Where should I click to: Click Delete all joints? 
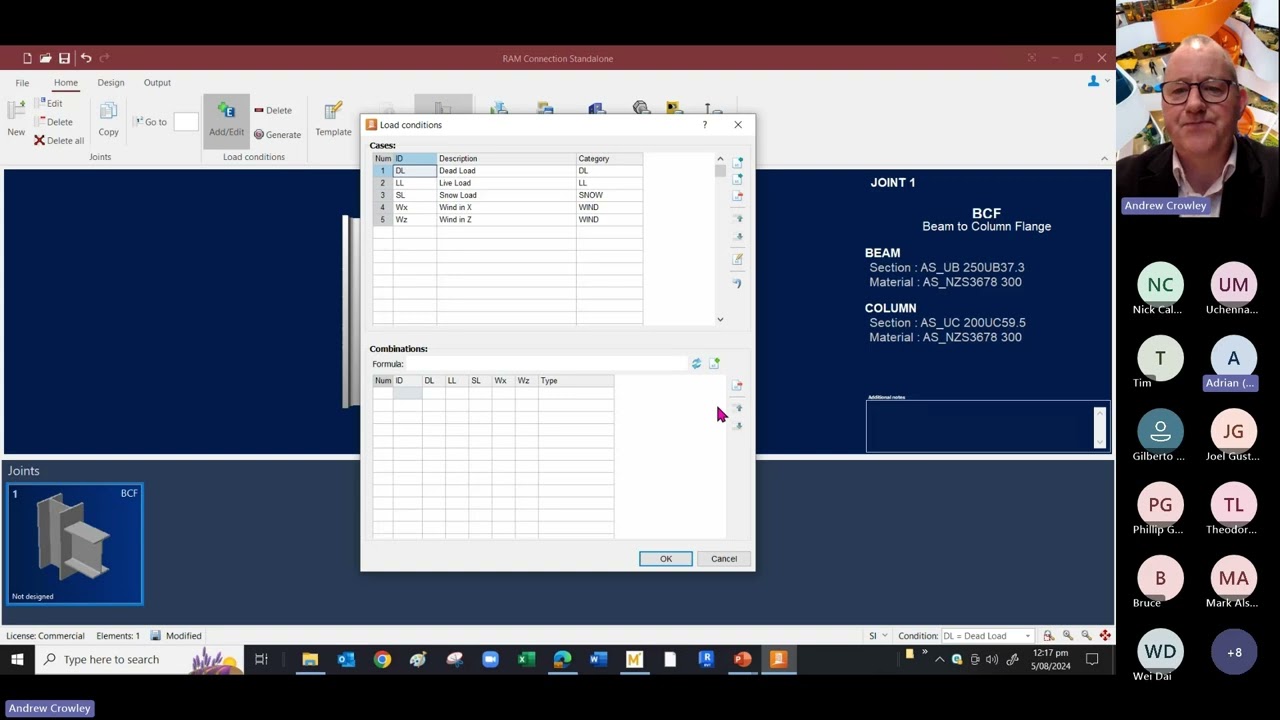point(59,140)
